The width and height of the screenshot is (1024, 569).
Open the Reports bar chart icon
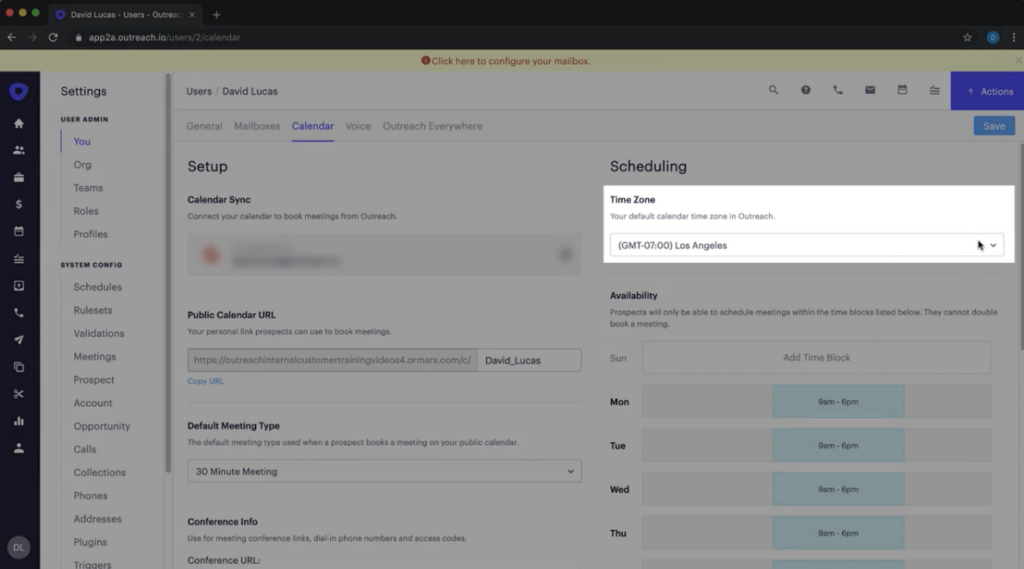pos(19,421)
